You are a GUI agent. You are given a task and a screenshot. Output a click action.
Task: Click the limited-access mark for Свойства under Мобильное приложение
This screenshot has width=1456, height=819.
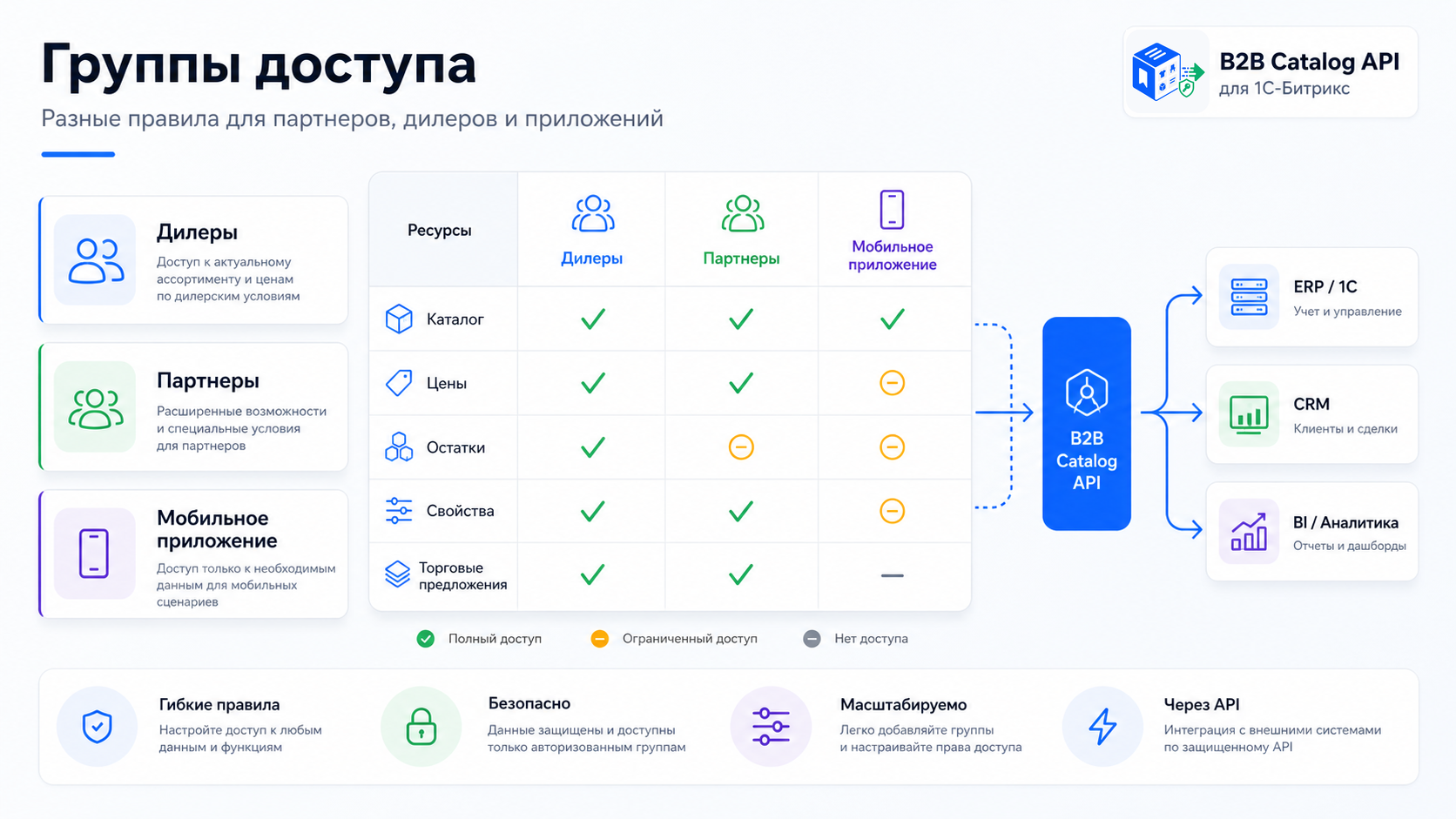(x=892, y=511)
